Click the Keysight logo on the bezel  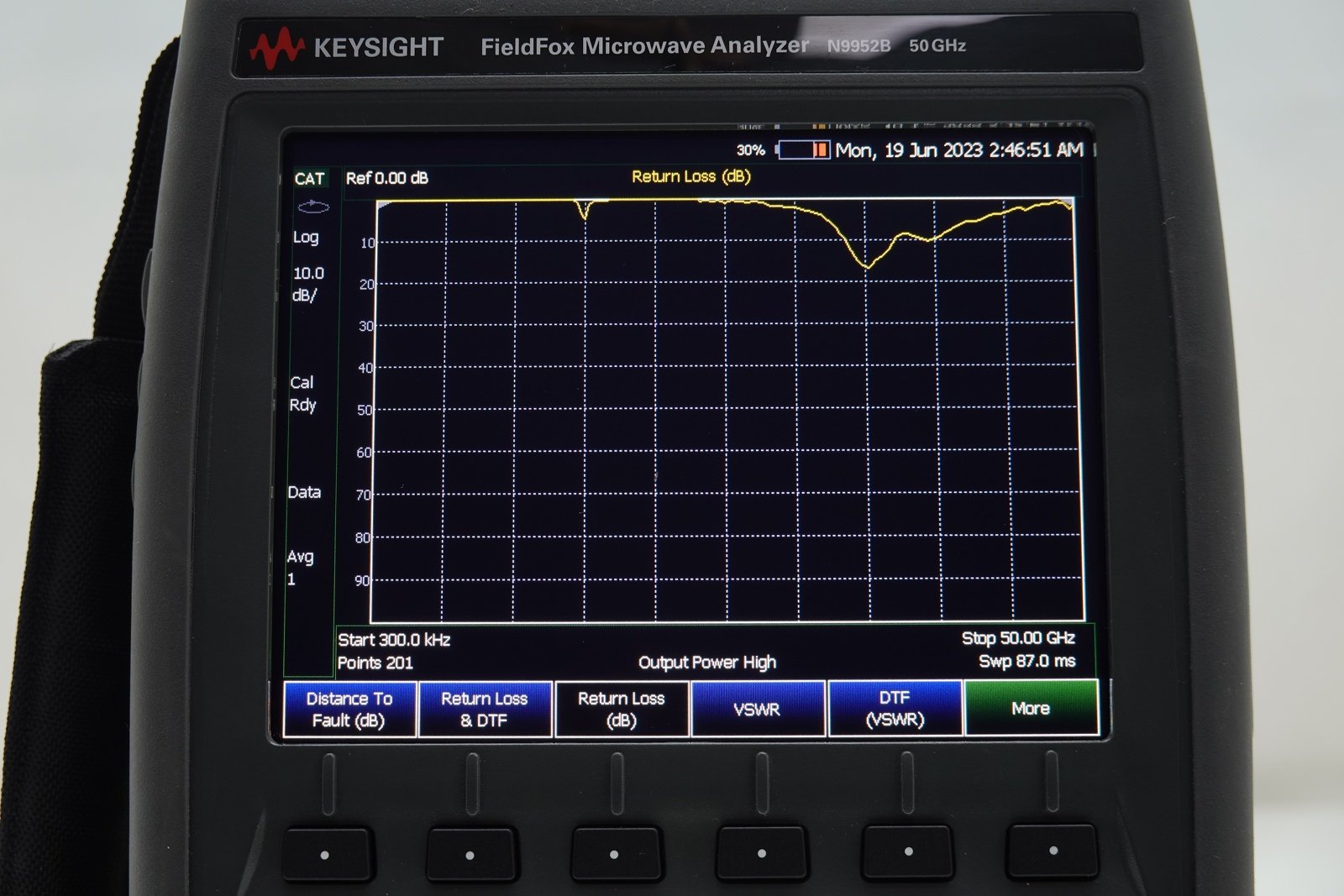[346, 47]
